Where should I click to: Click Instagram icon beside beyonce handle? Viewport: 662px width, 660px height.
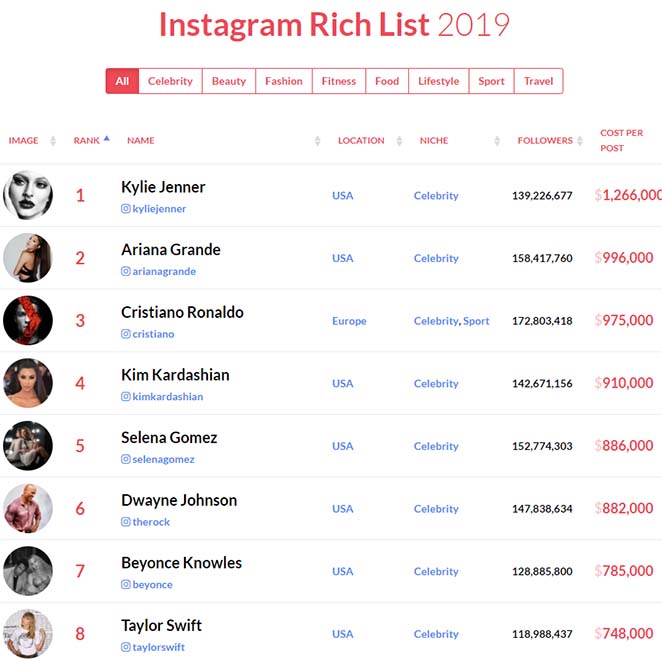125,584
